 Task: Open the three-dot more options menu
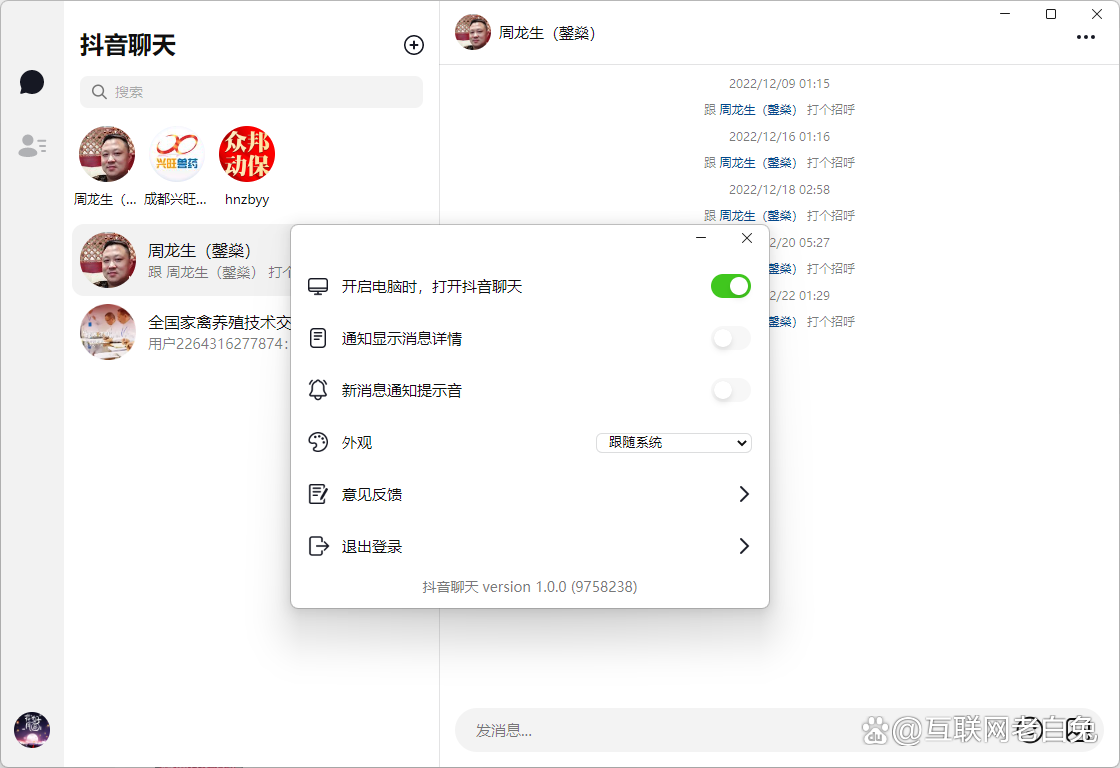(1086, 37)
